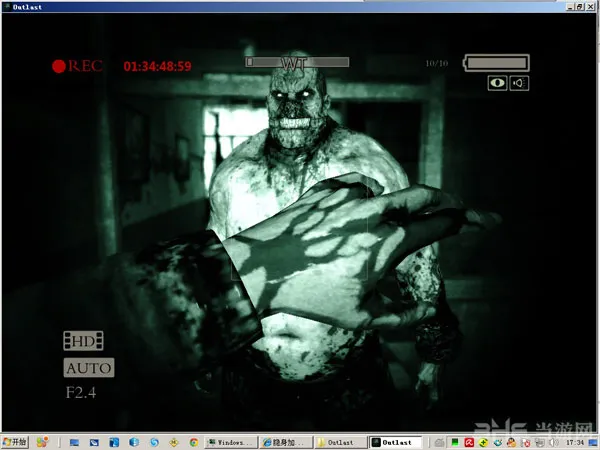The width and height of the screenshot is (600, 450).
Task: Click the AUTO mode label
Action: pyautogui.click(x=89, y=368)
